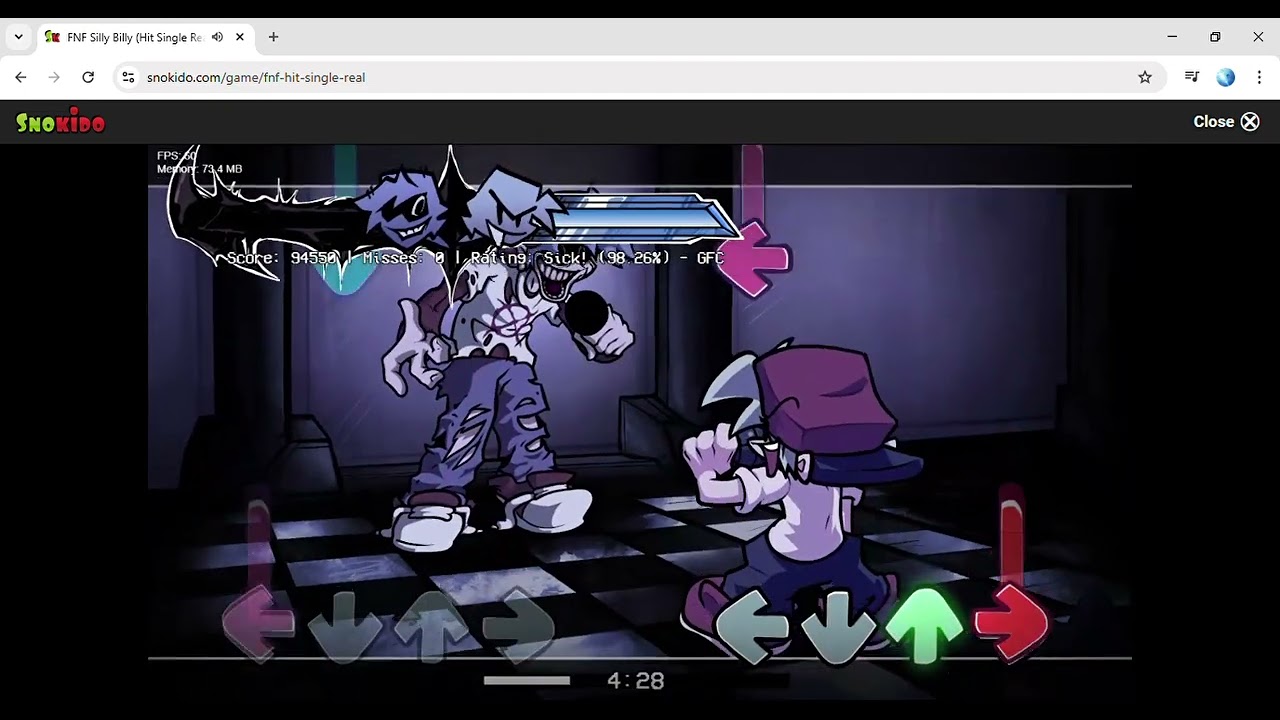Open a new browser tab
Image resolution: width=1280 pixels, height=720 pixels.
click(x=273, y=37)
